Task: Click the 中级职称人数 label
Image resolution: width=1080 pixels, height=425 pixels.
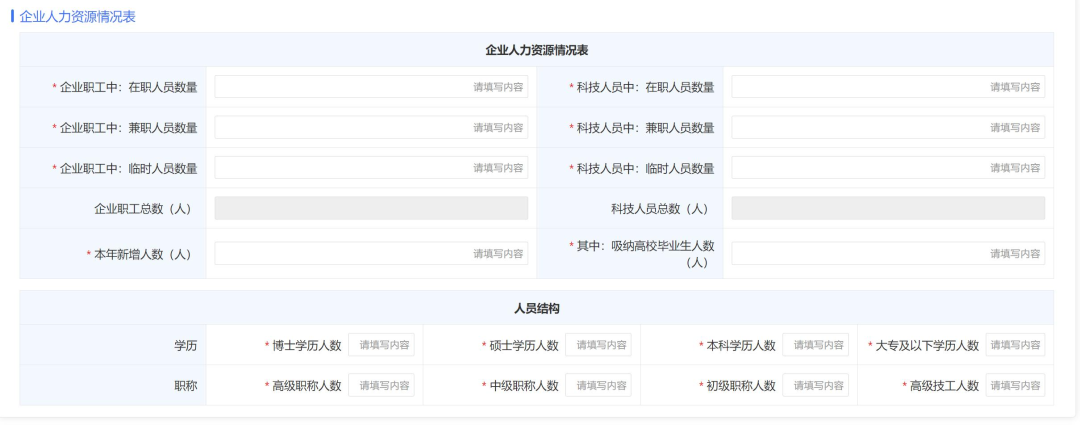Action: tap(524, 386)
